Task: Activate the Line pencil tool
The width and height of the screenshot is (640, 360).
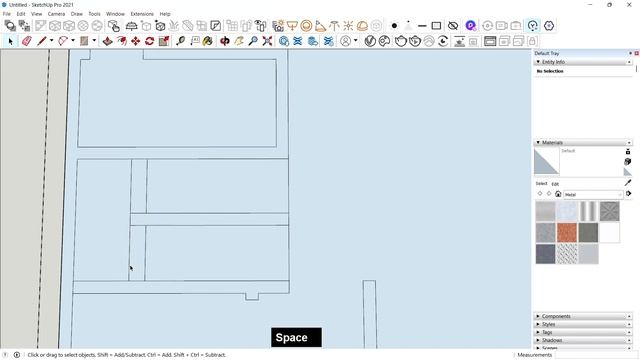Action: pyautogui.click(x=41, y=41)
